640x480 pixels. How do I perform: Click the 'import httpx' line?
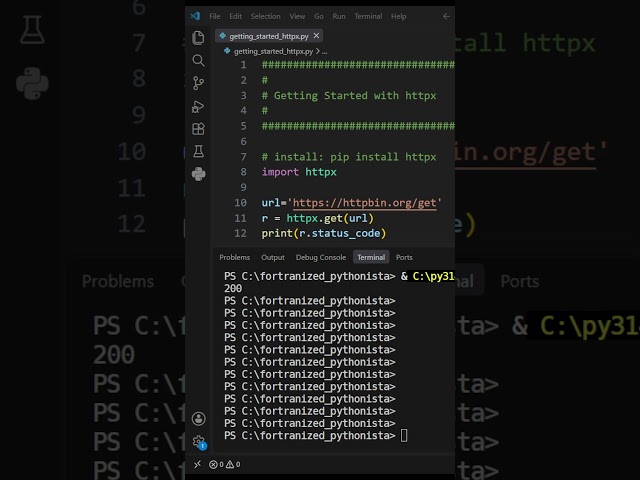299,172
